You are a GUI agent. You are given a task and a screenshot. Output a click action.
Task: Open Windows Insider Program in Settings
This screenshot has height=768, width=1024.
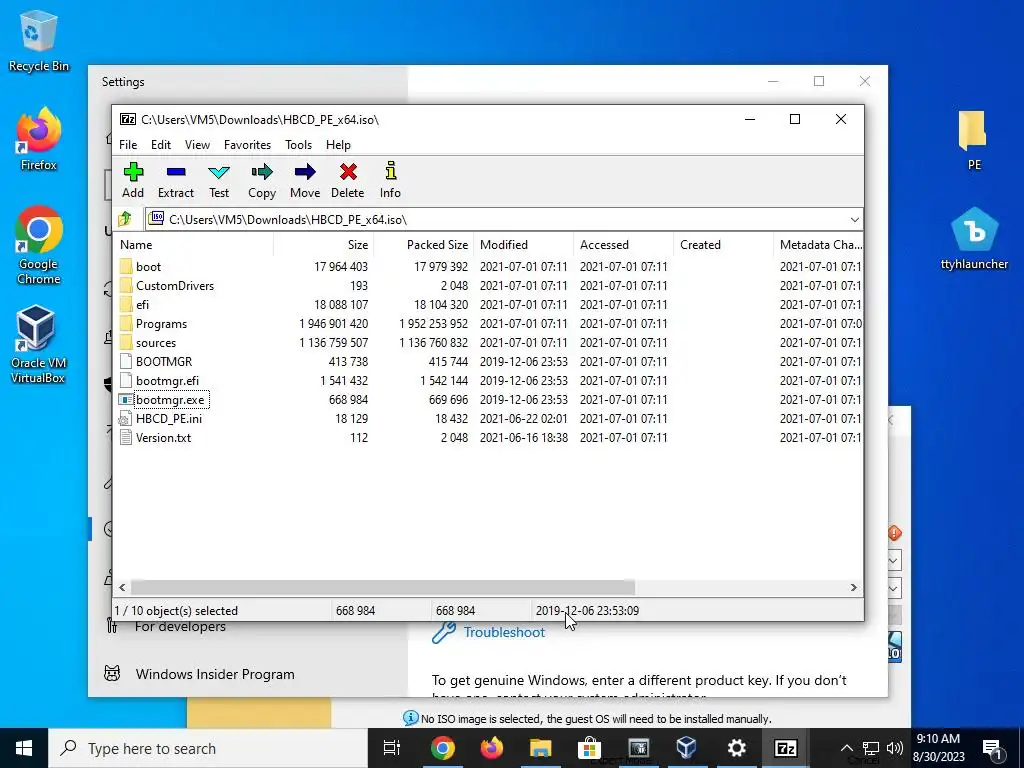pos(215,674)
